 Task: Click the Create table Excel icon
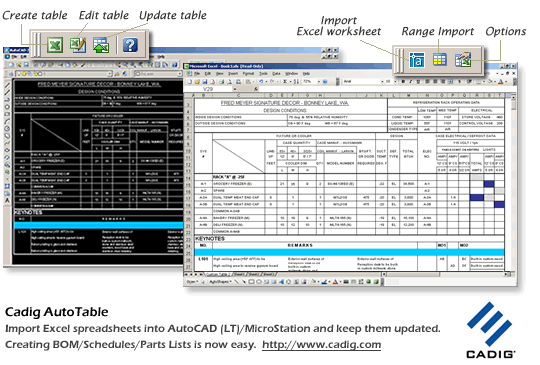tap(55, 45)
